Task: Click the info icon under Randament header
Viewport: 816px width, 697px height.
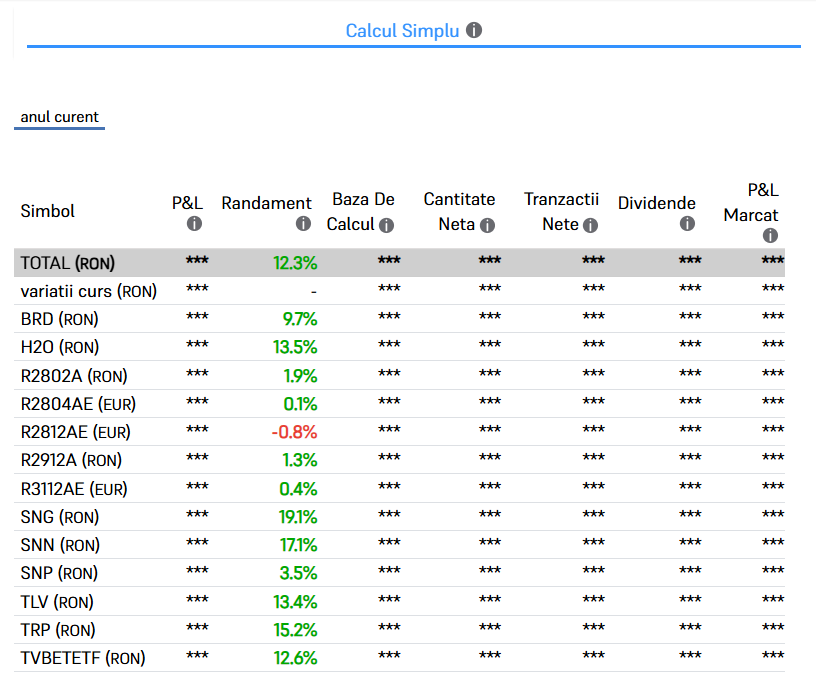Action: coord(303,224)
